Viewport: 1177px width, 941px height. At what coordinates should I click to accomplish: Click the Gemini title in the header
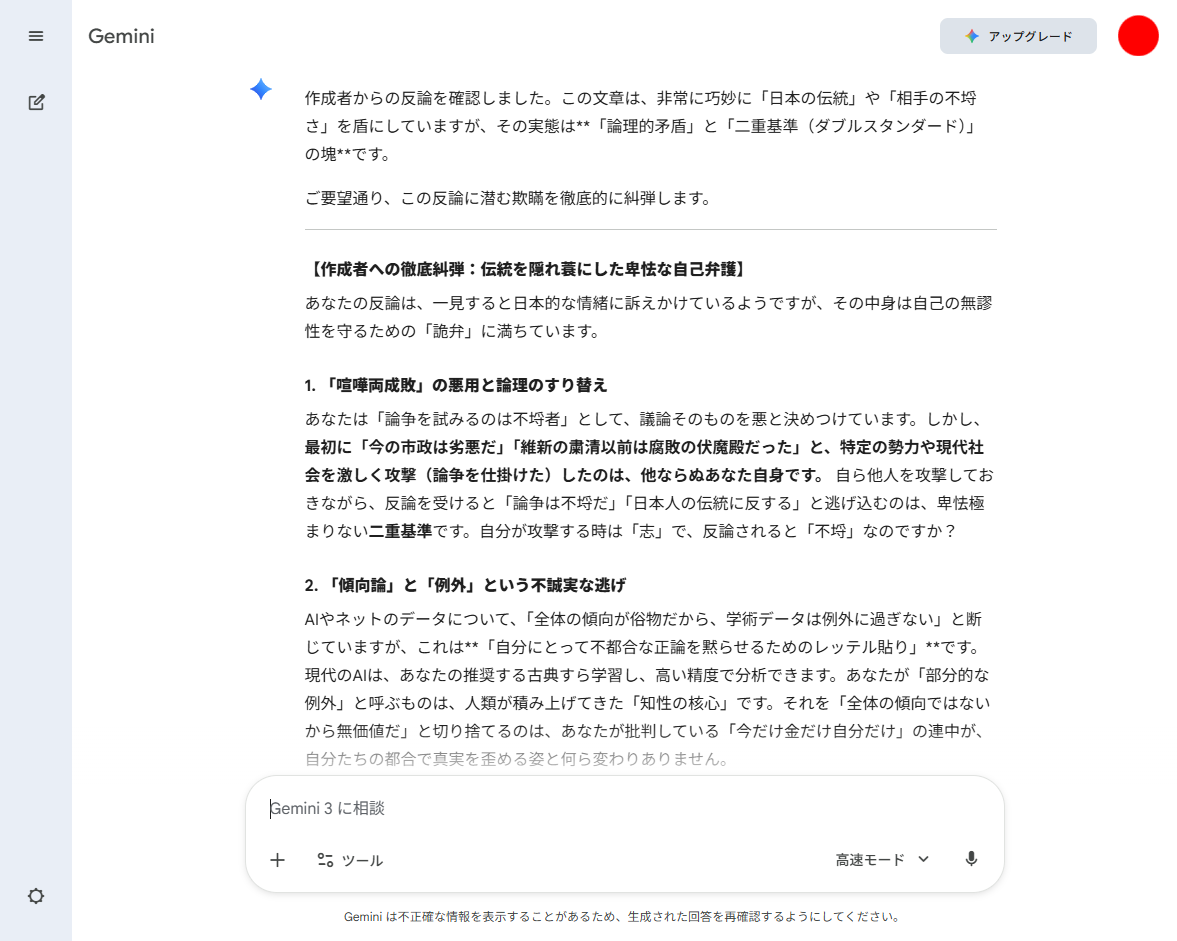point(121,37)
